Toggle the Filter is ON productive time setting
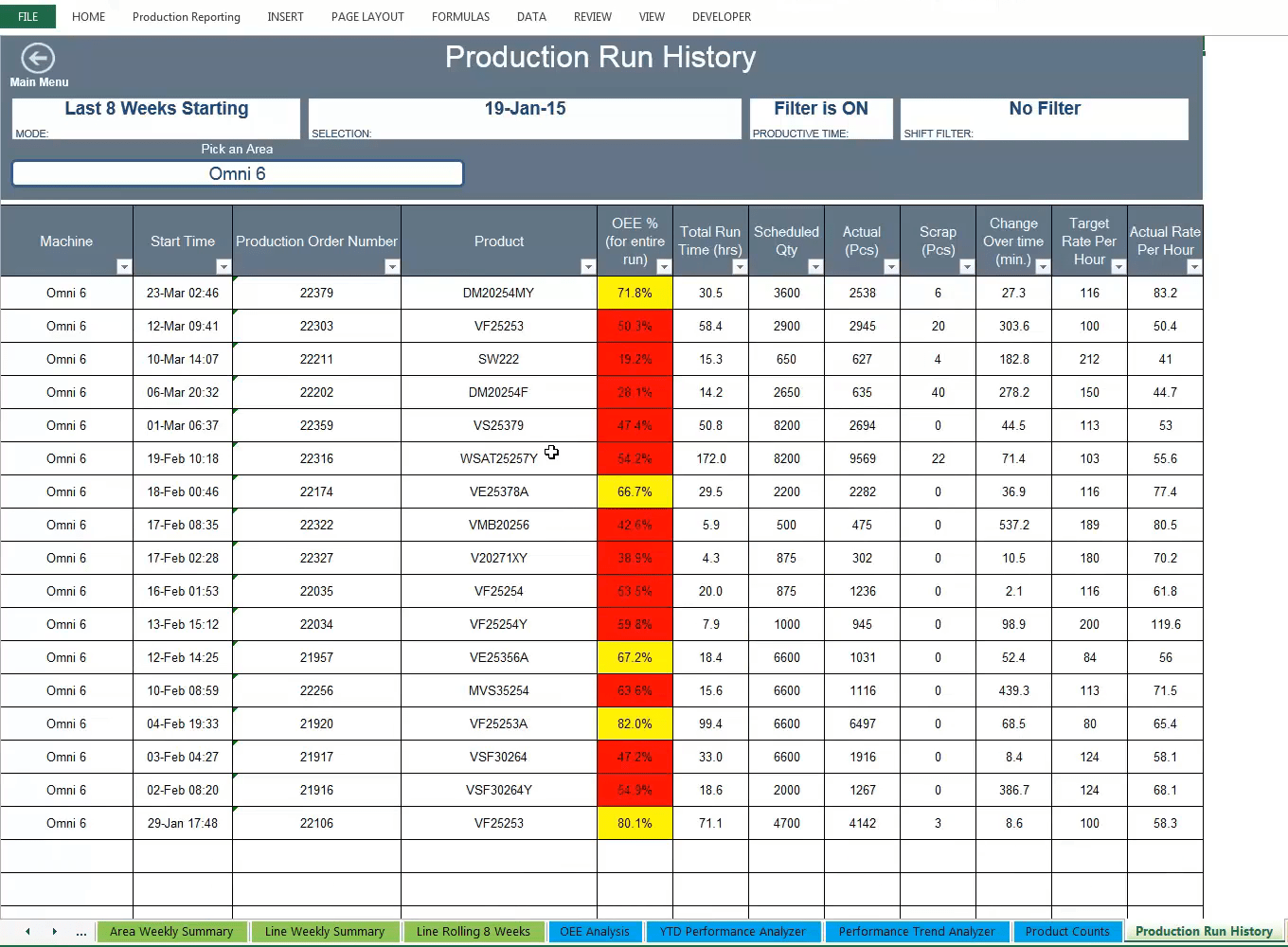Viewport: 1288px width, 947px height. pos(820,118)
